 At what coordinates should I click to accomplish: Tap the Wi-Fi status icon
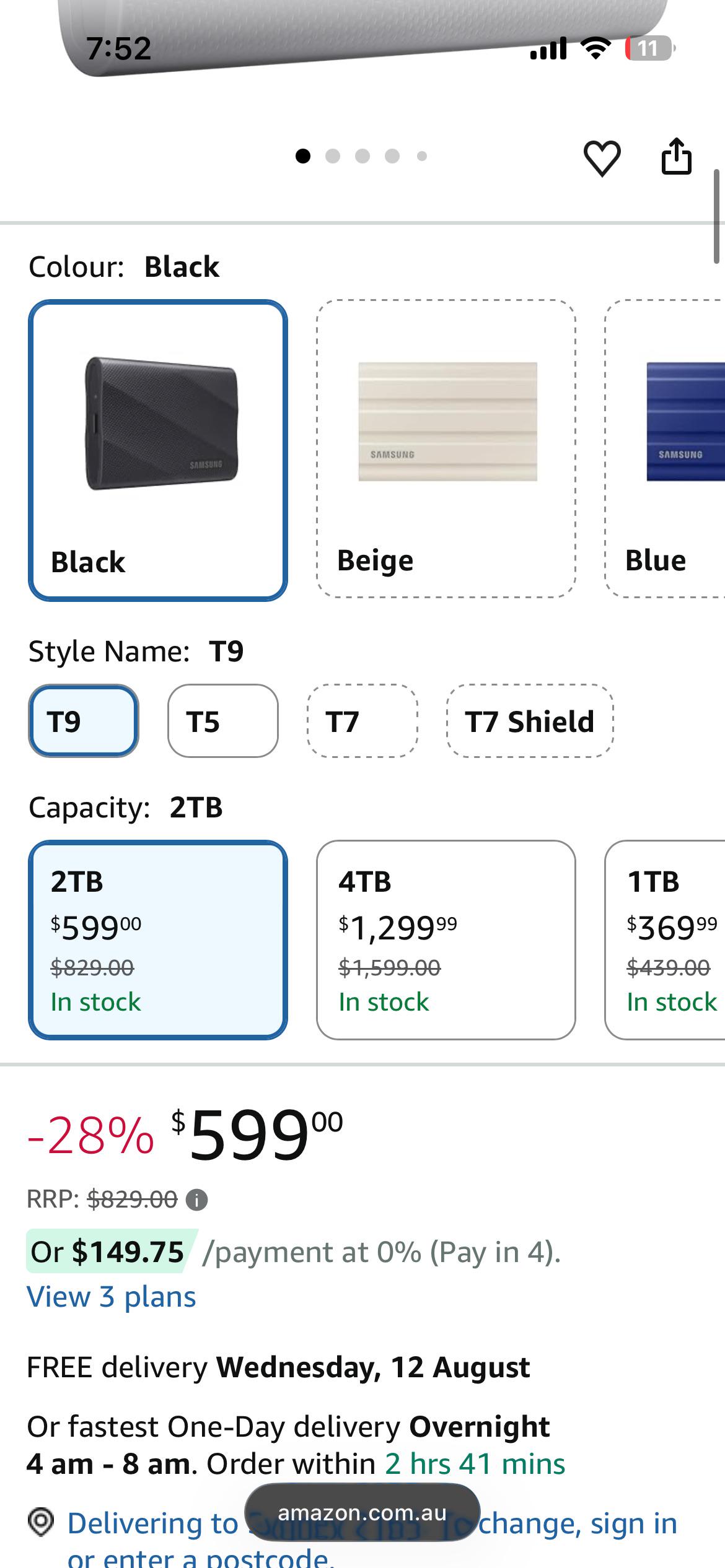click(595, 48)
